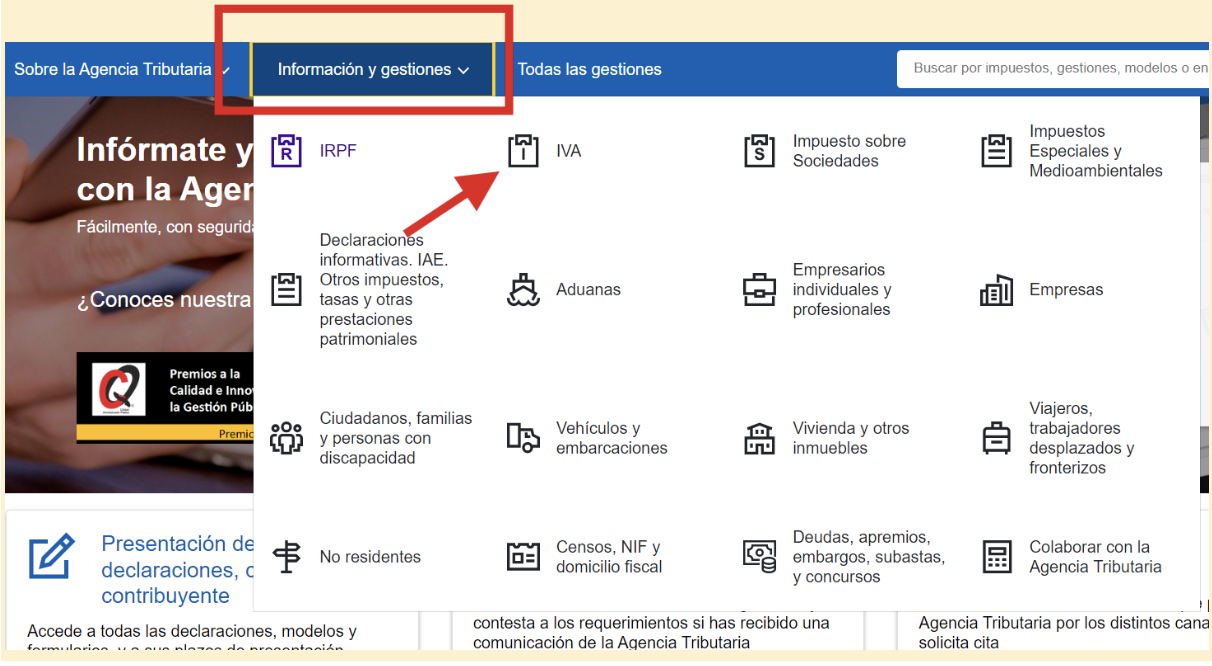Click the Impuesto sobre Sociedades icon

pyautogui.click(x=760, y=151)
